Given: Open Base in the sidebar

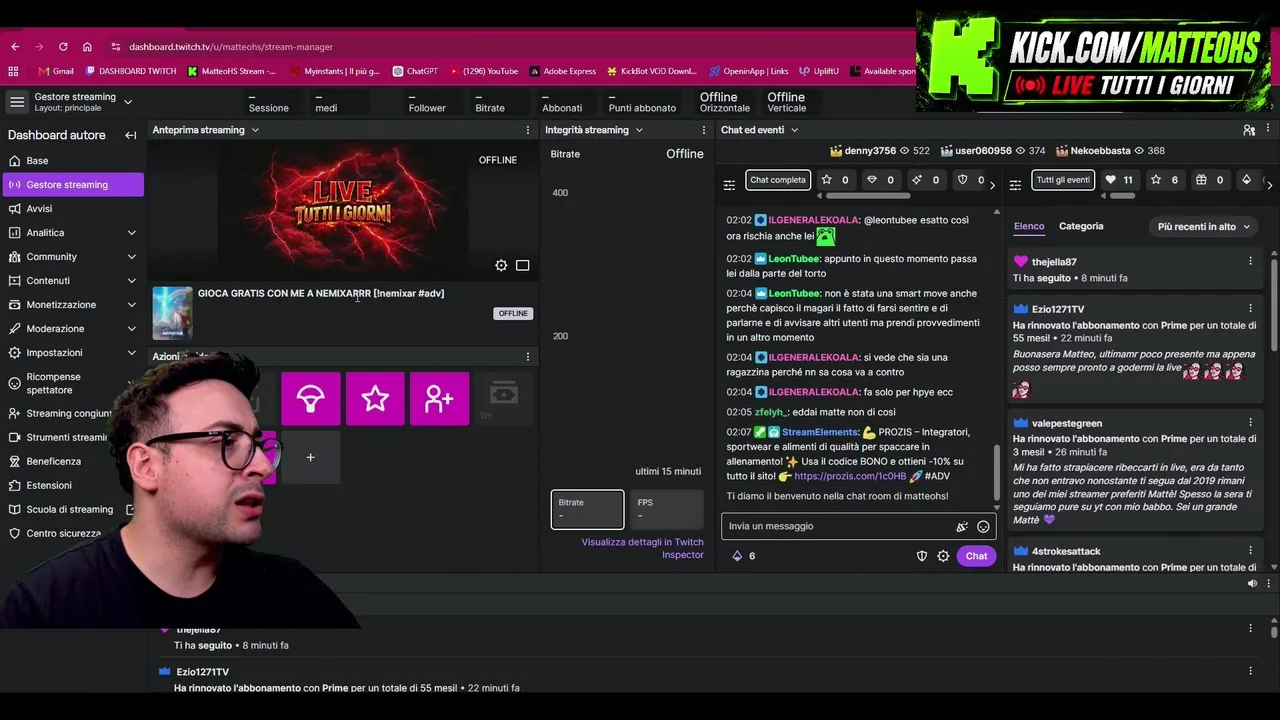Looking at the screenshot, I should pyautogui.click(x=73, y=161).
